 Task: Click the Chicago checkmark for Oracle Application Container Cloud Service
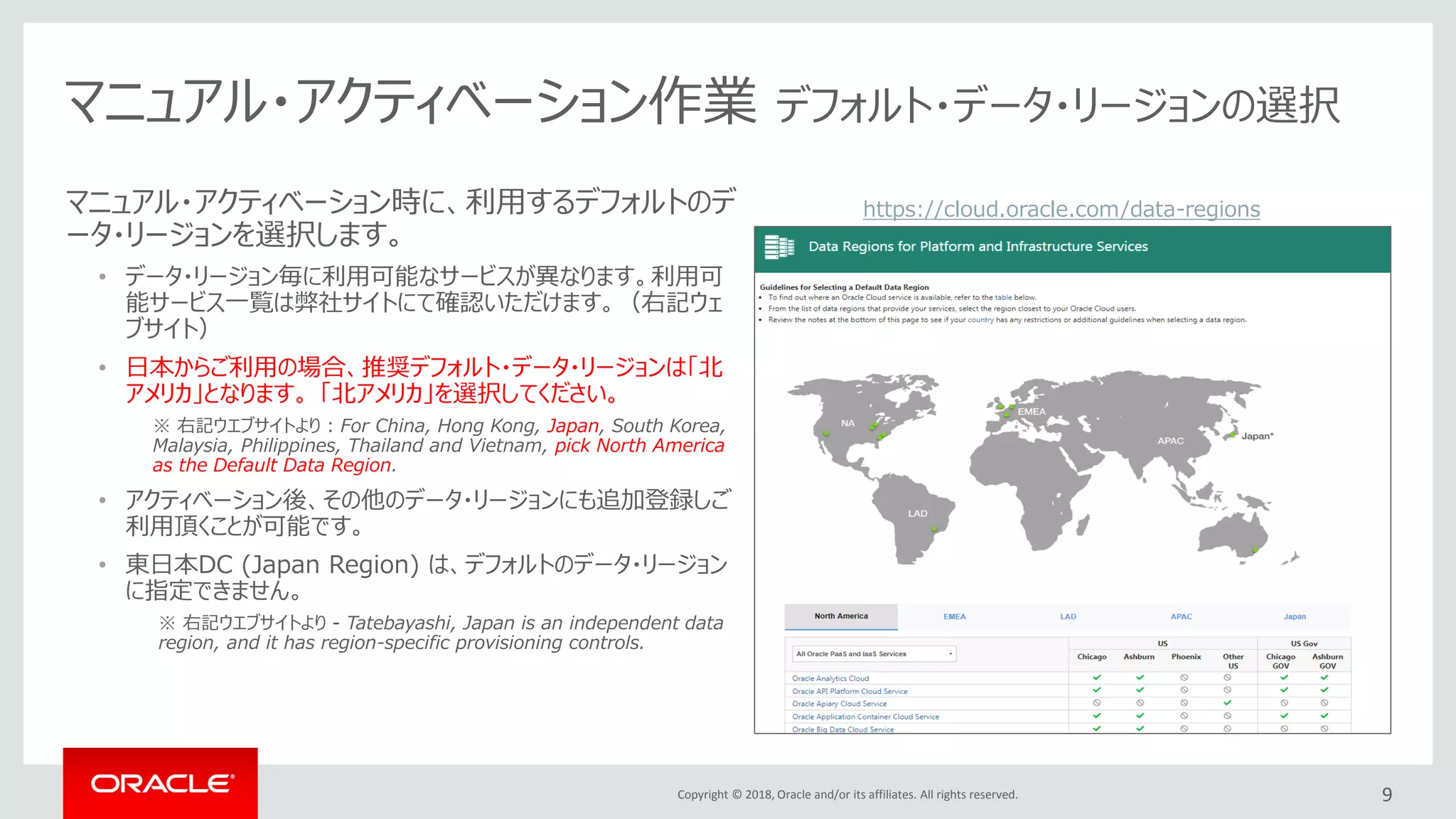pos(1096,715)
